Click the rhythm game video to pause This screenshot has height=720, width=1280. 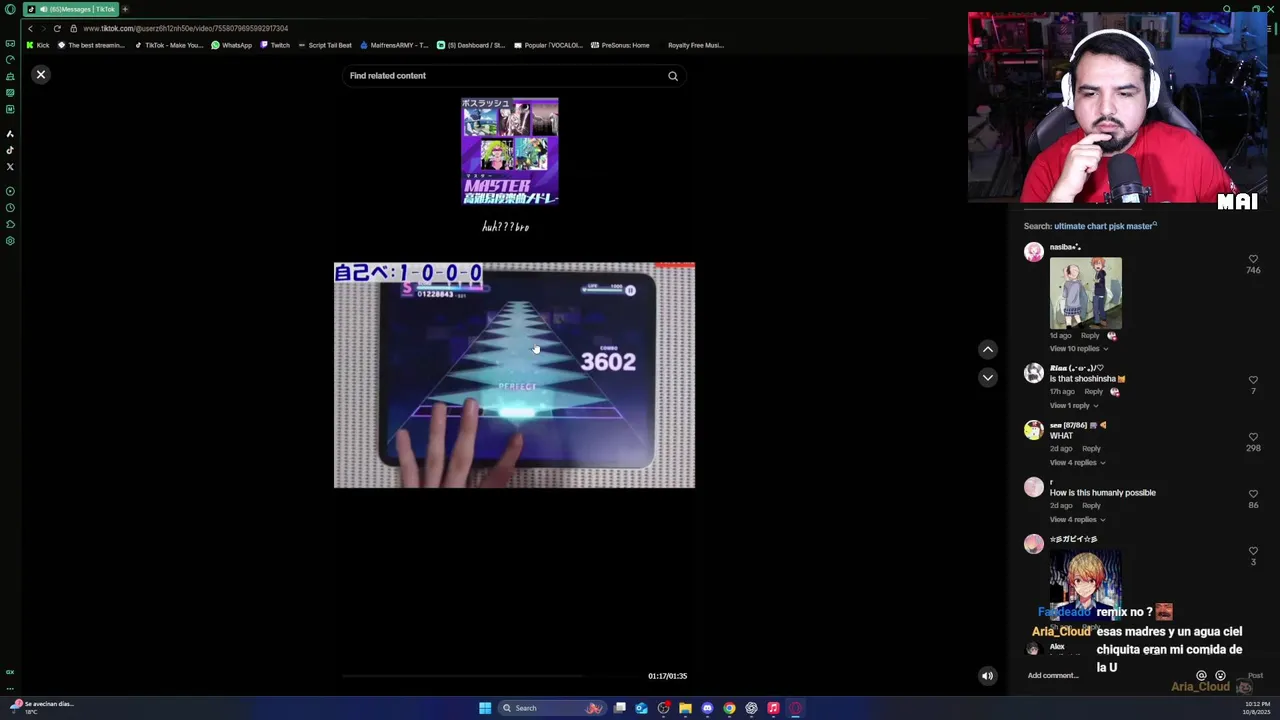coord(514,375)
